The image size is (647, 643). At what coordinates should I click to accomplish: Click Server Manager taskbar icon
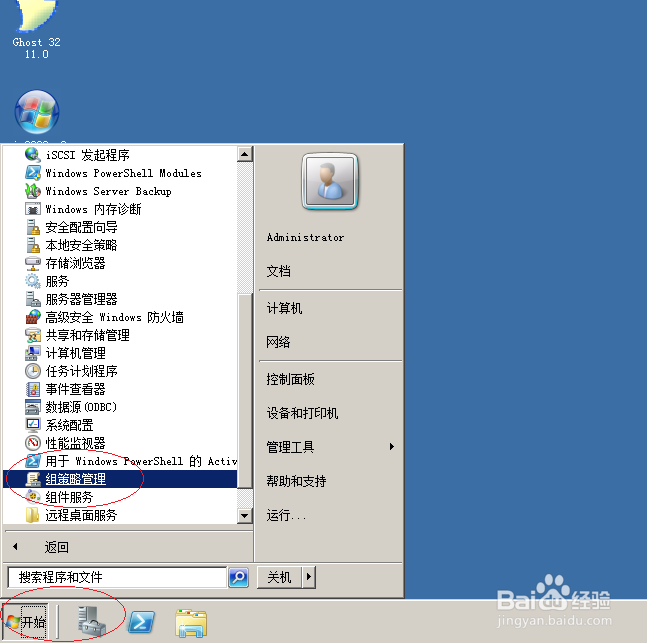point(92,621)
